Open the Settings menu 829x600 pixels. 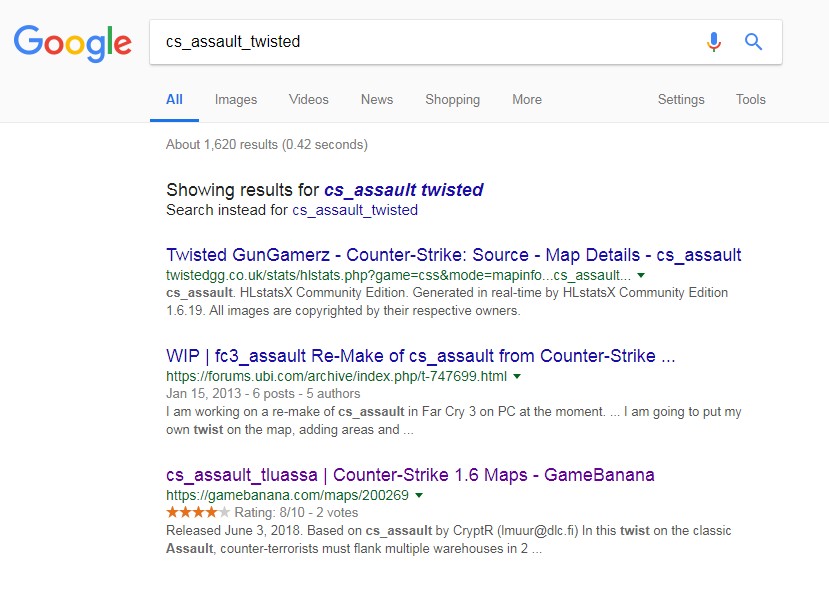pyautogui.click(x=681, y=99)
